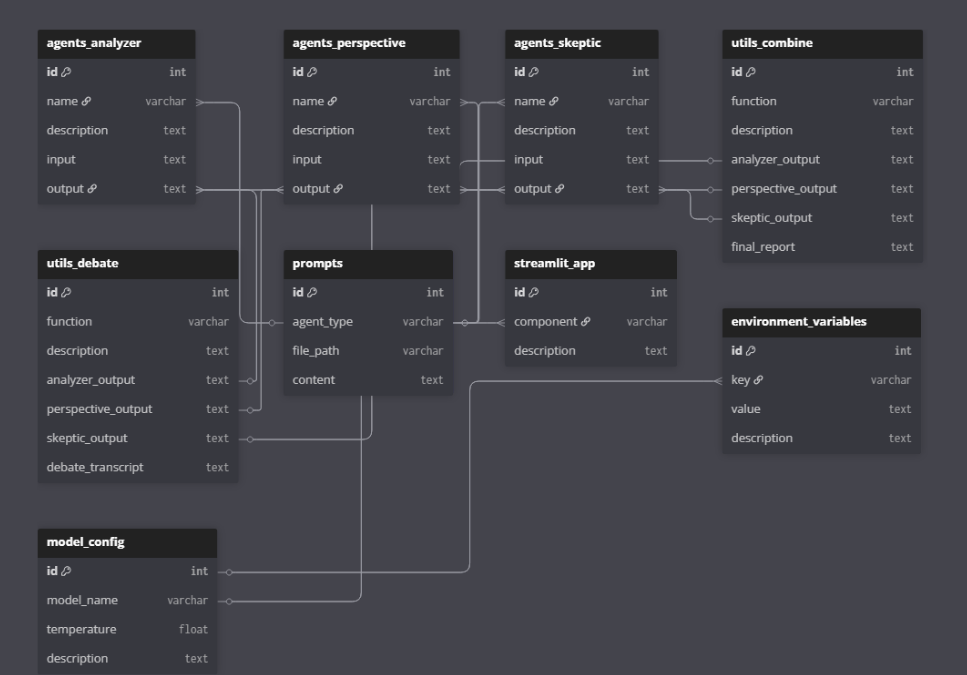
Task: Click the key icon next to utils_combine id
Action: click(751, 72)
